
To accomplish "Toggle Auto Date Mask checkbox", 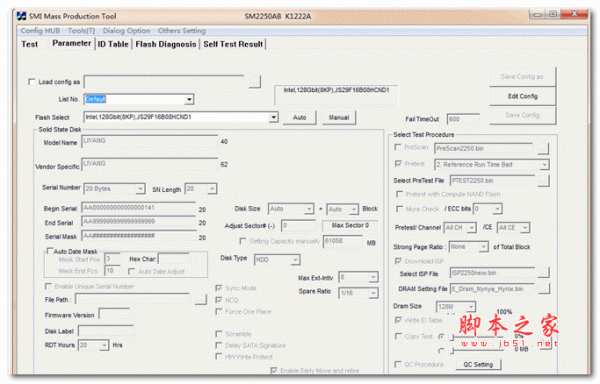I will click(x=49, y=251).
